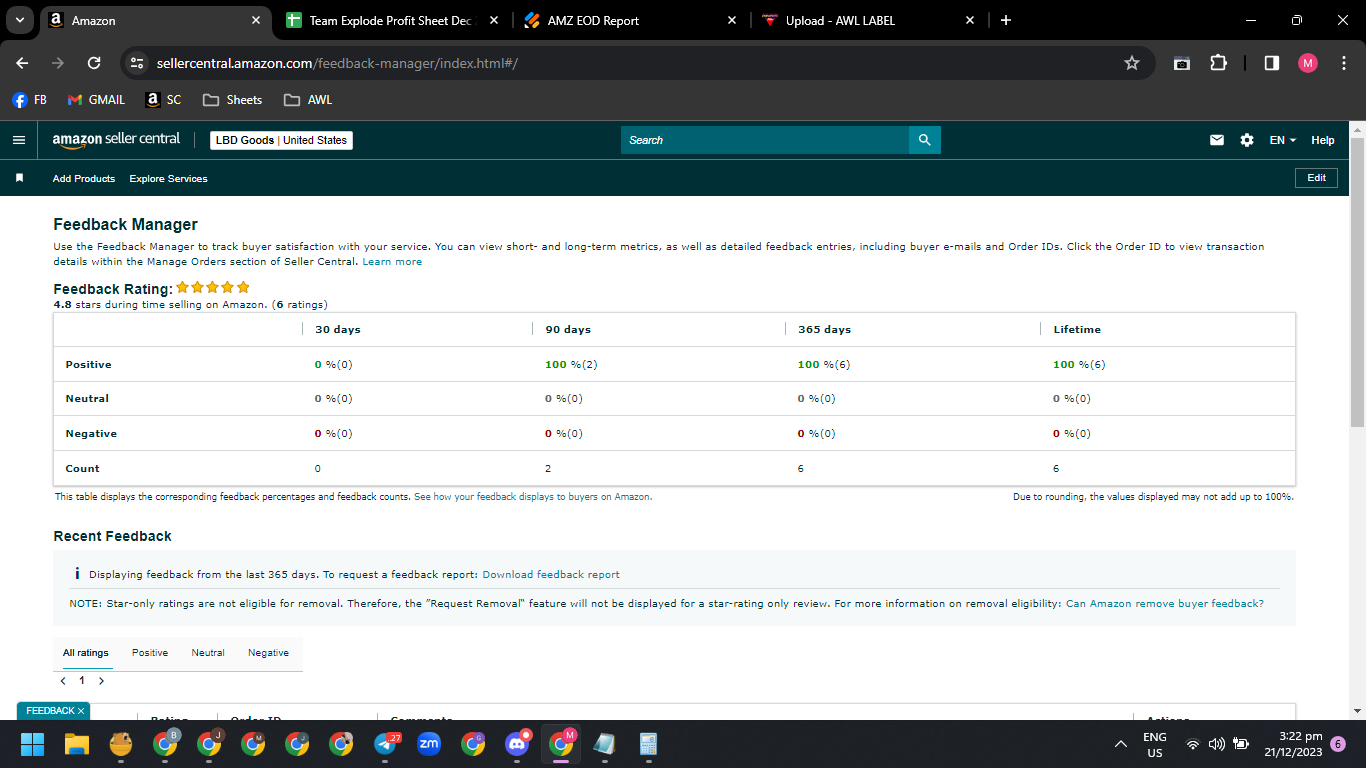Expand the Sheets bookmark folder
This screenshot has width=1366, height=768.
click(232, 100)
